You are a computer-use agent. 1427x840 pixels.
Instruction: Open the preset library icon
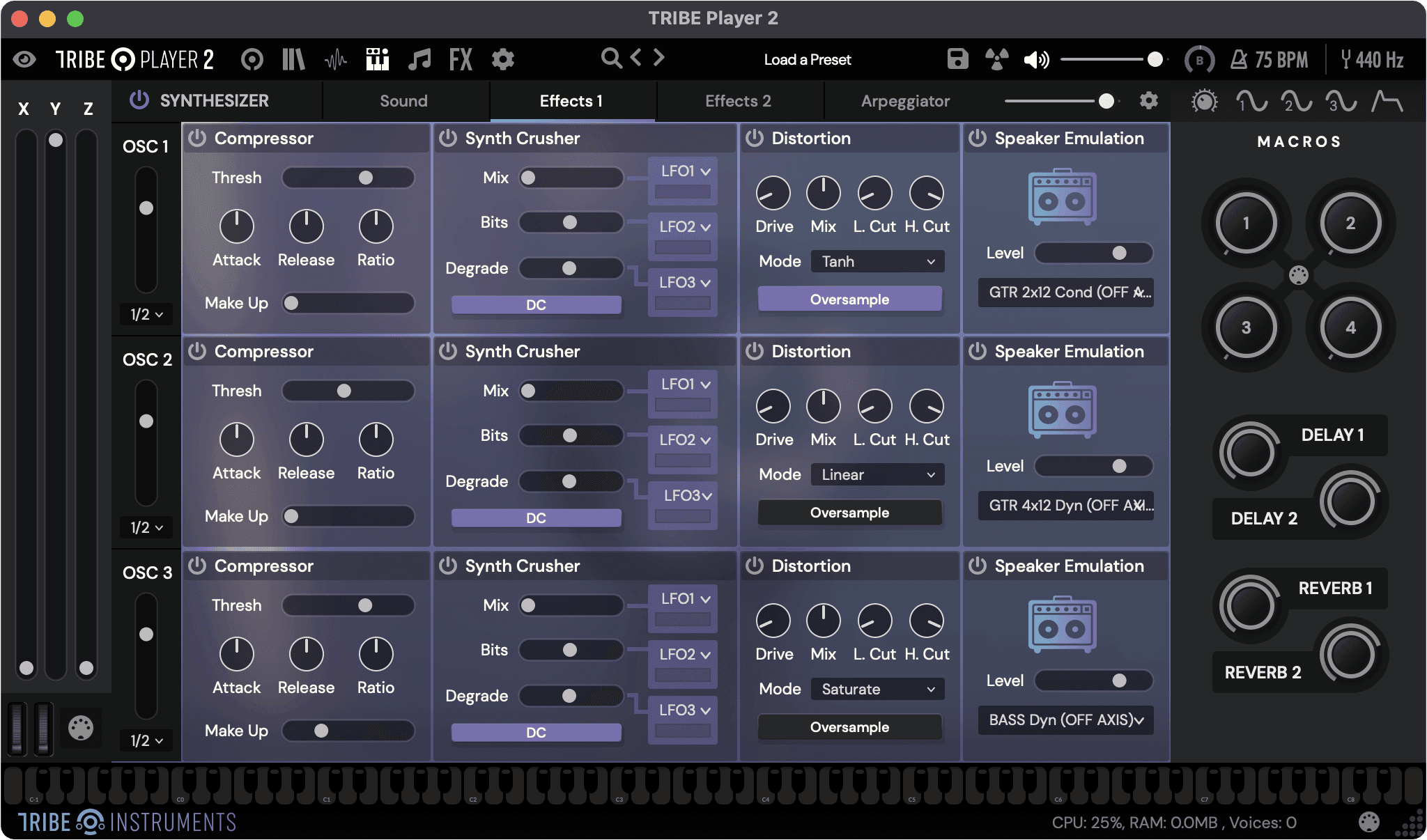[293, 59]
